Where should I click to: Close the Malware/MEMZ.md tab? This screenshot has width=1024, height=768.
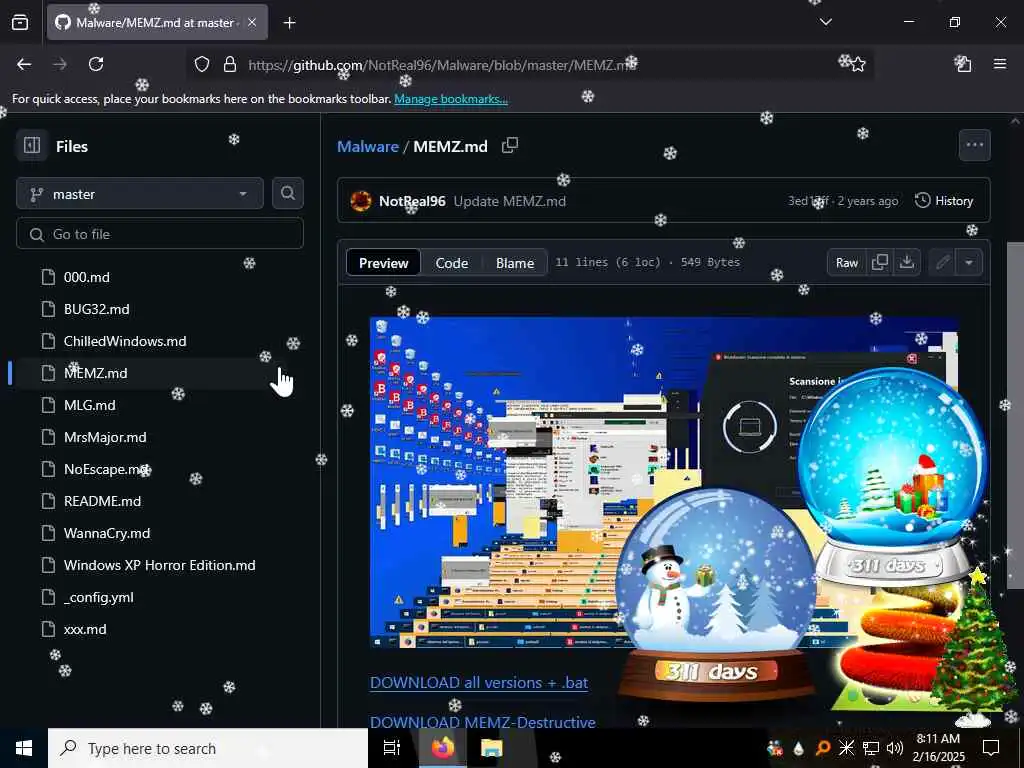(252, 22)
